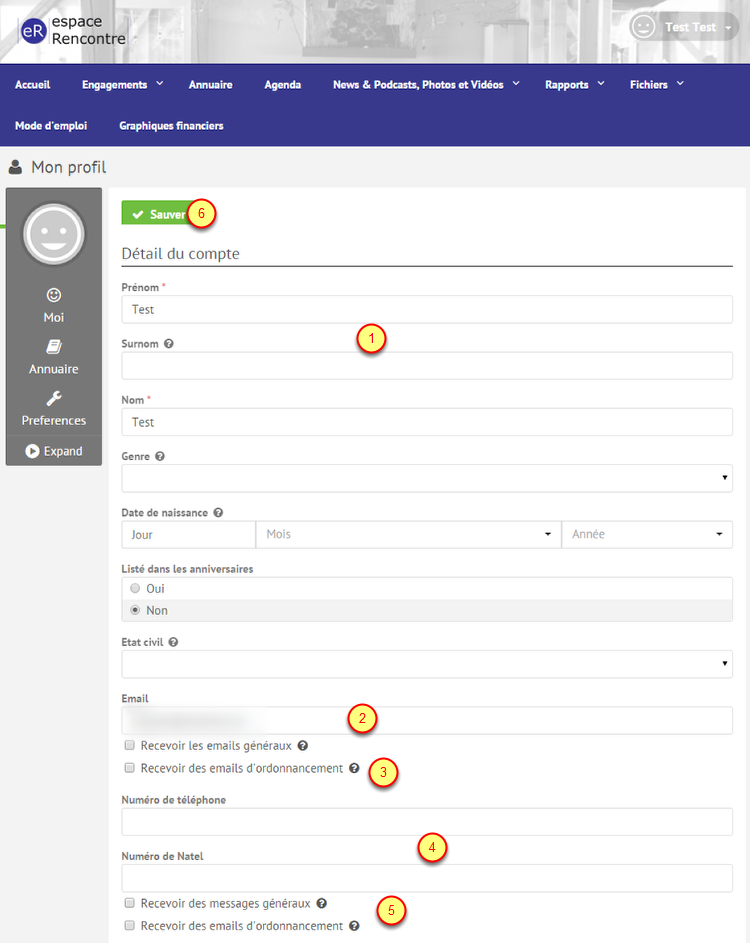Image resolution: width=750 pixels, height=943 pixels.
Task: Click the large profile avatar picture
Action: point(54,234)
